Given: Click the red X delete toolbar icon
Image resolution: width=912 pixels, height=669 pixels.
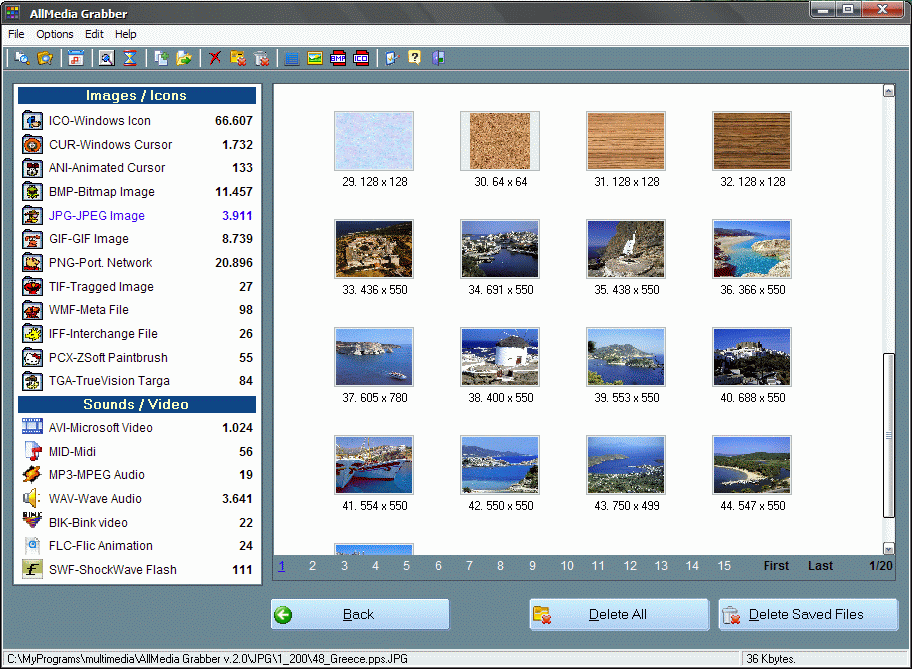Looking at the screenshot, I should 215,59.
